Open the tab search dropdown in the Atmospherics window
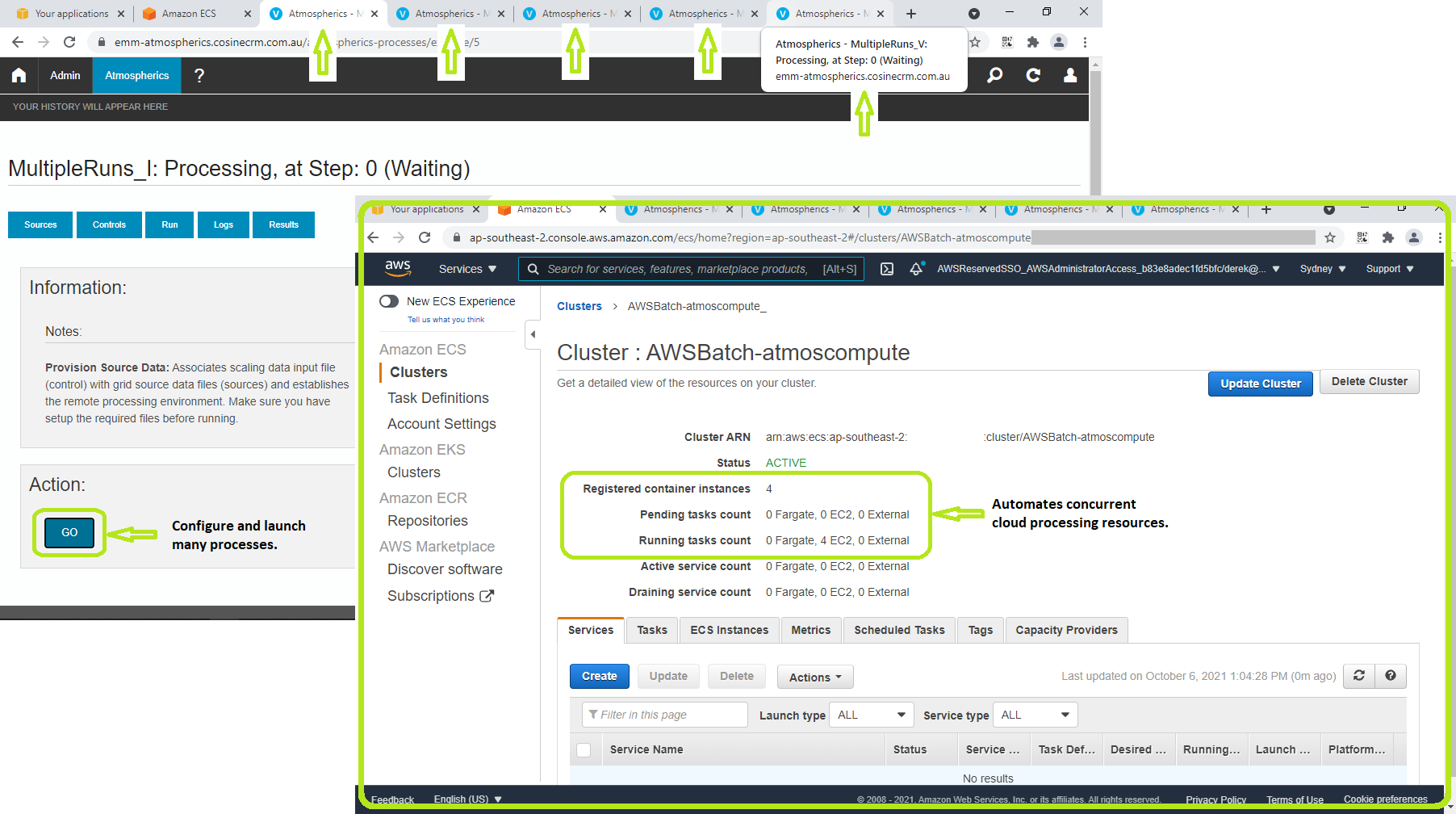The image size is (1456, 814). [x=974, y=14]
